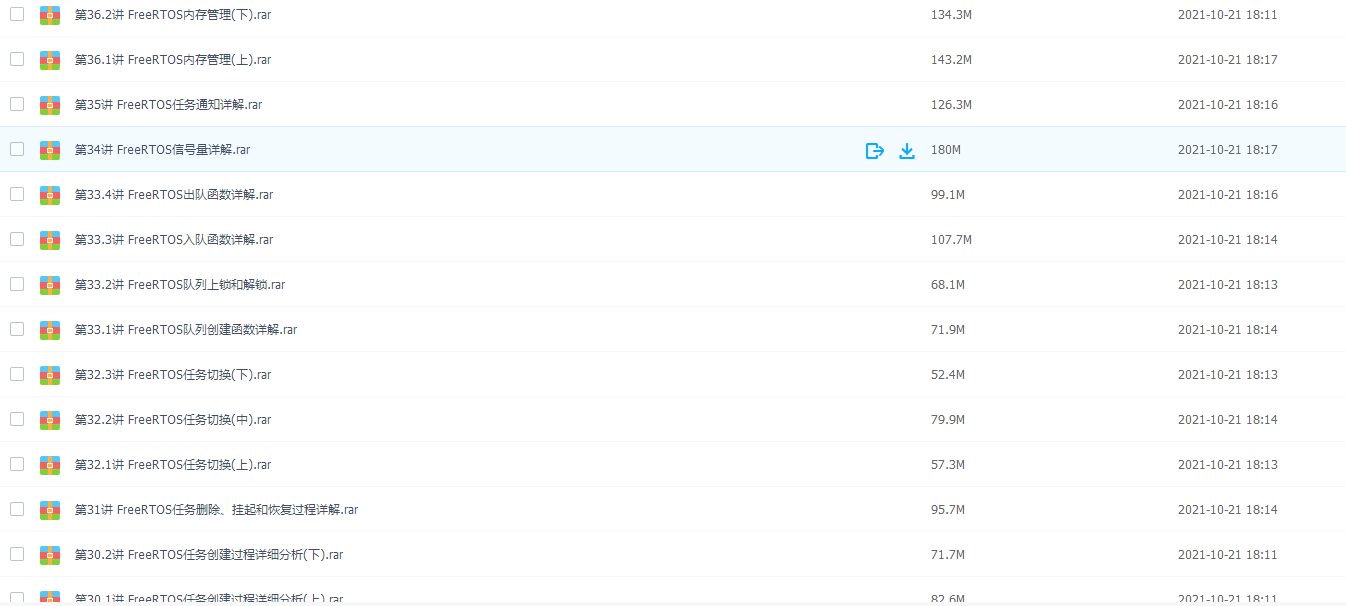Click the file name 第32.2讲 FreeRTOS任务切换(中).rar

click(173, 420)
